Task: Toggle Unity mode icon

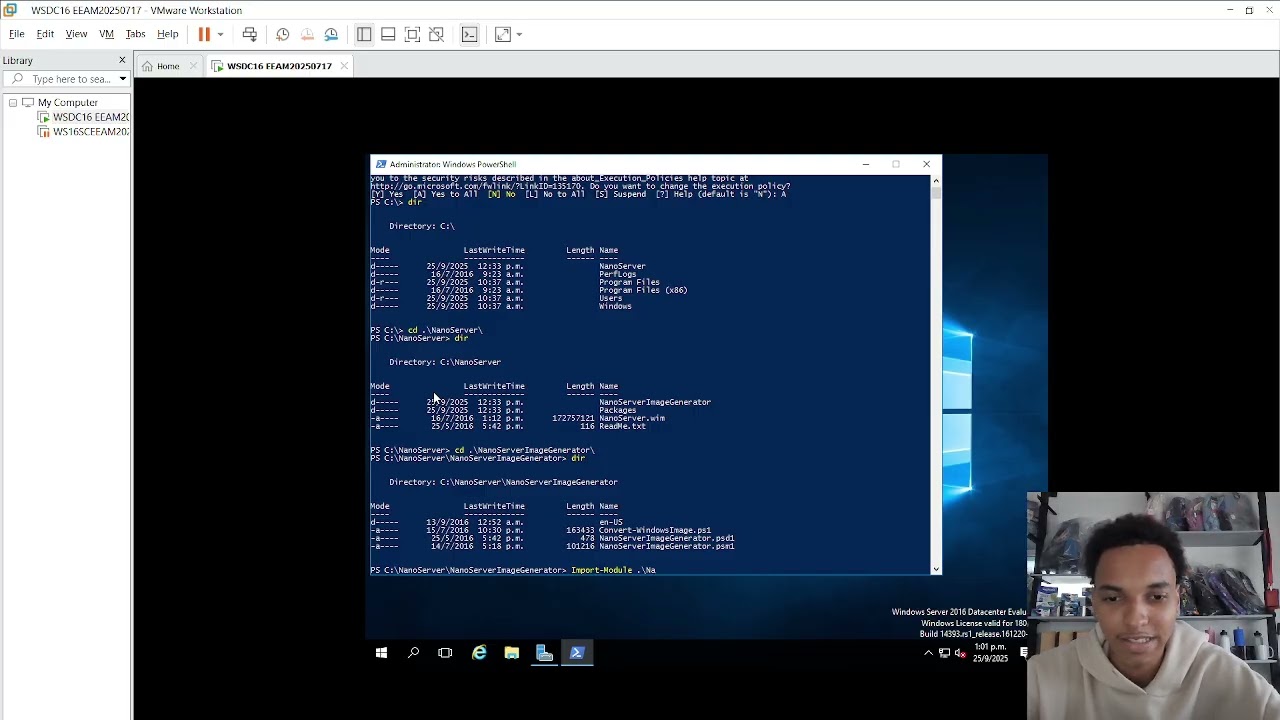Action: tap(436, 35)
